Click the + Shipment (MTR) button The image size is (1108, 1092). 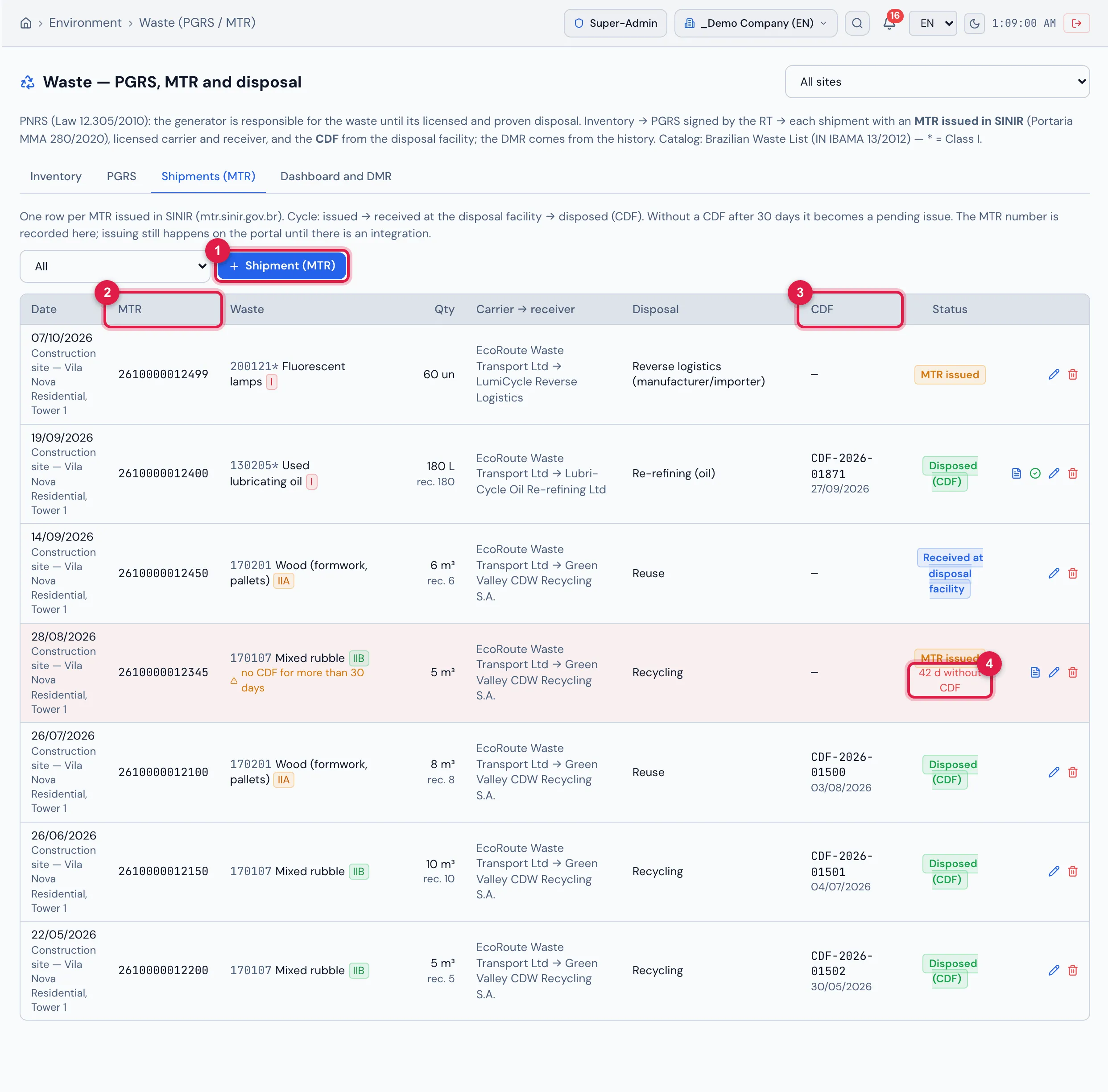(282, 265)
